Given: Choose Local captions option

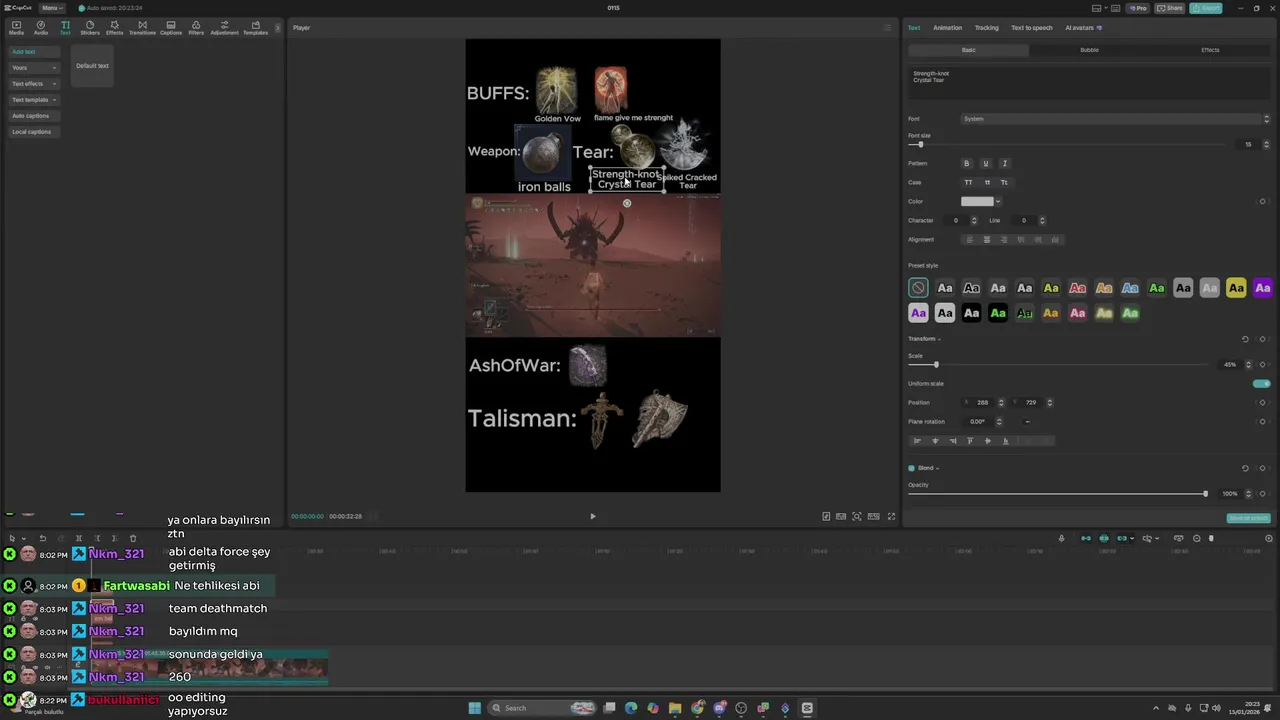Looking at the screenshot, I should point(34,132).
